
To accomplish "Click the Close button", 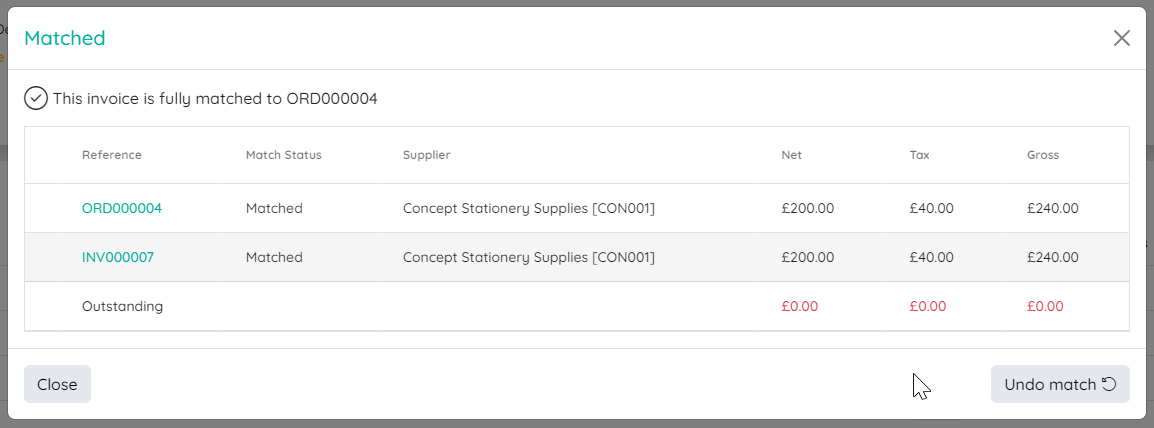I will pos(57,384).
